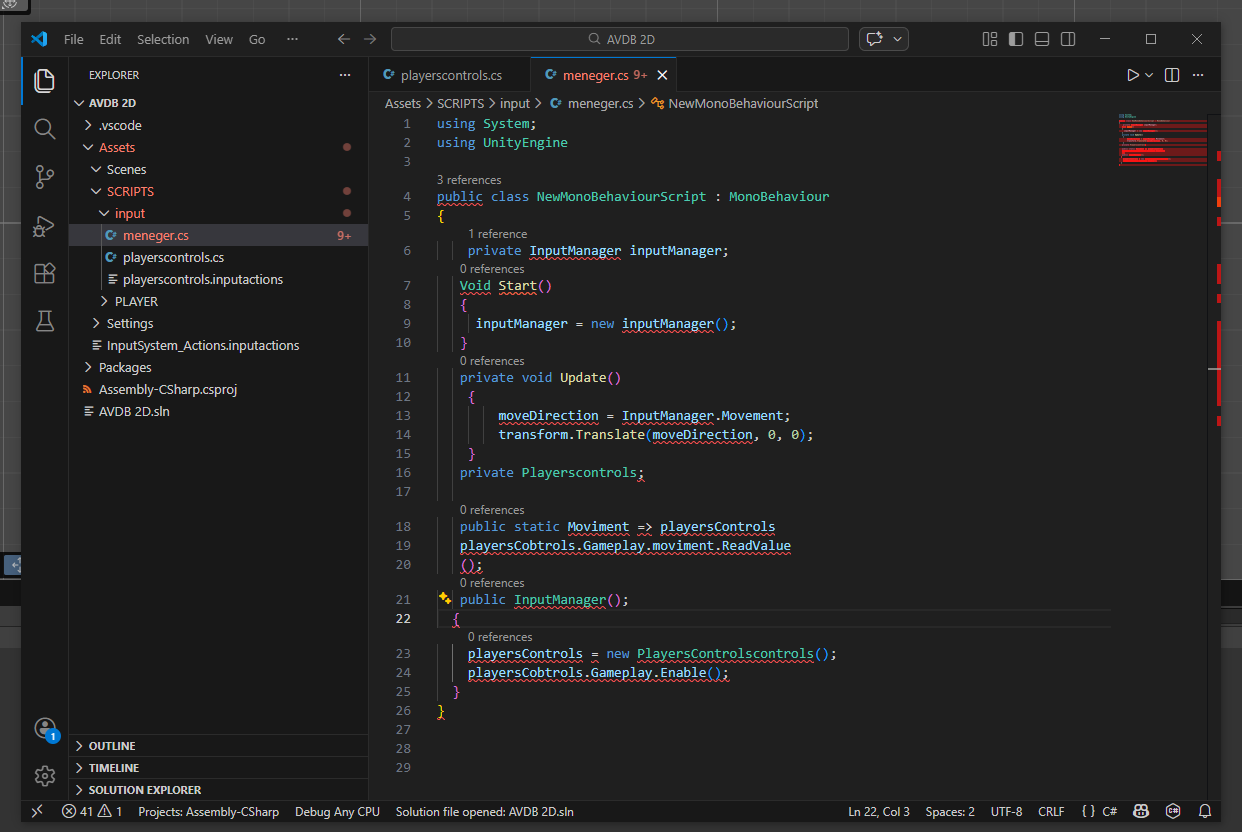Open the Search view in activity bar

(44, 128)
